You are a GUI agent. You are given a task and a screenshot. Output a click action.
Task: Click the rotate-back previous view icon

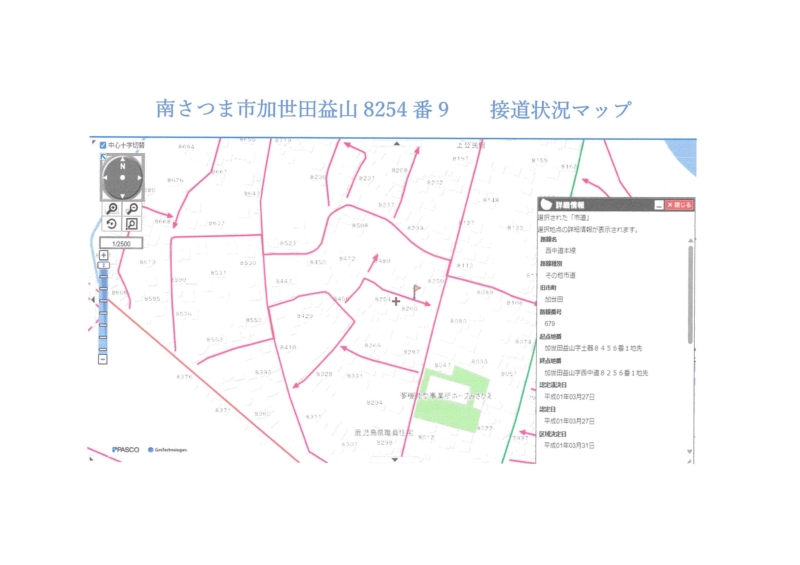coord(112,224)
